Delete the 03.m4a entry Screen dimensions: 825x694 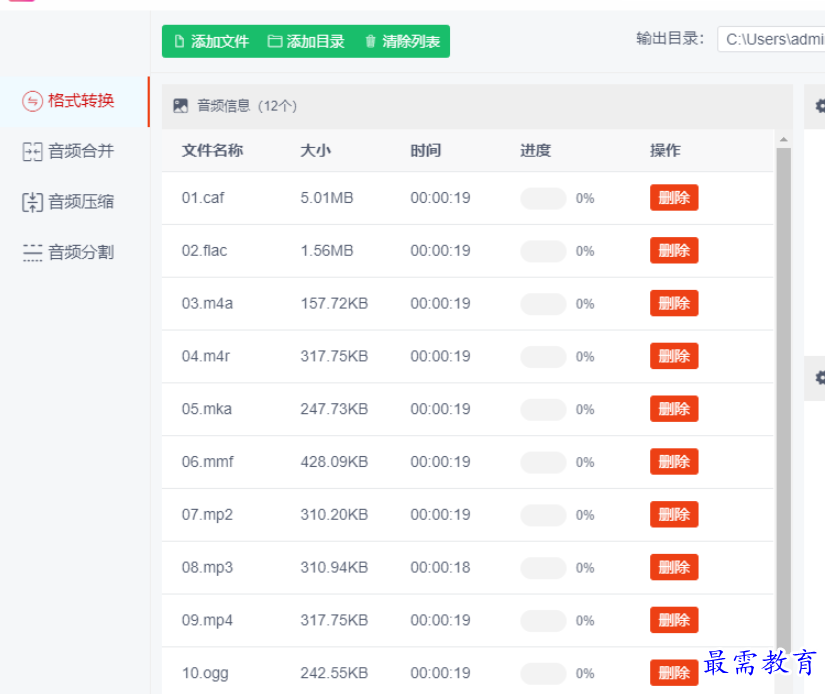pyautogui.click(x=673, y=304)
